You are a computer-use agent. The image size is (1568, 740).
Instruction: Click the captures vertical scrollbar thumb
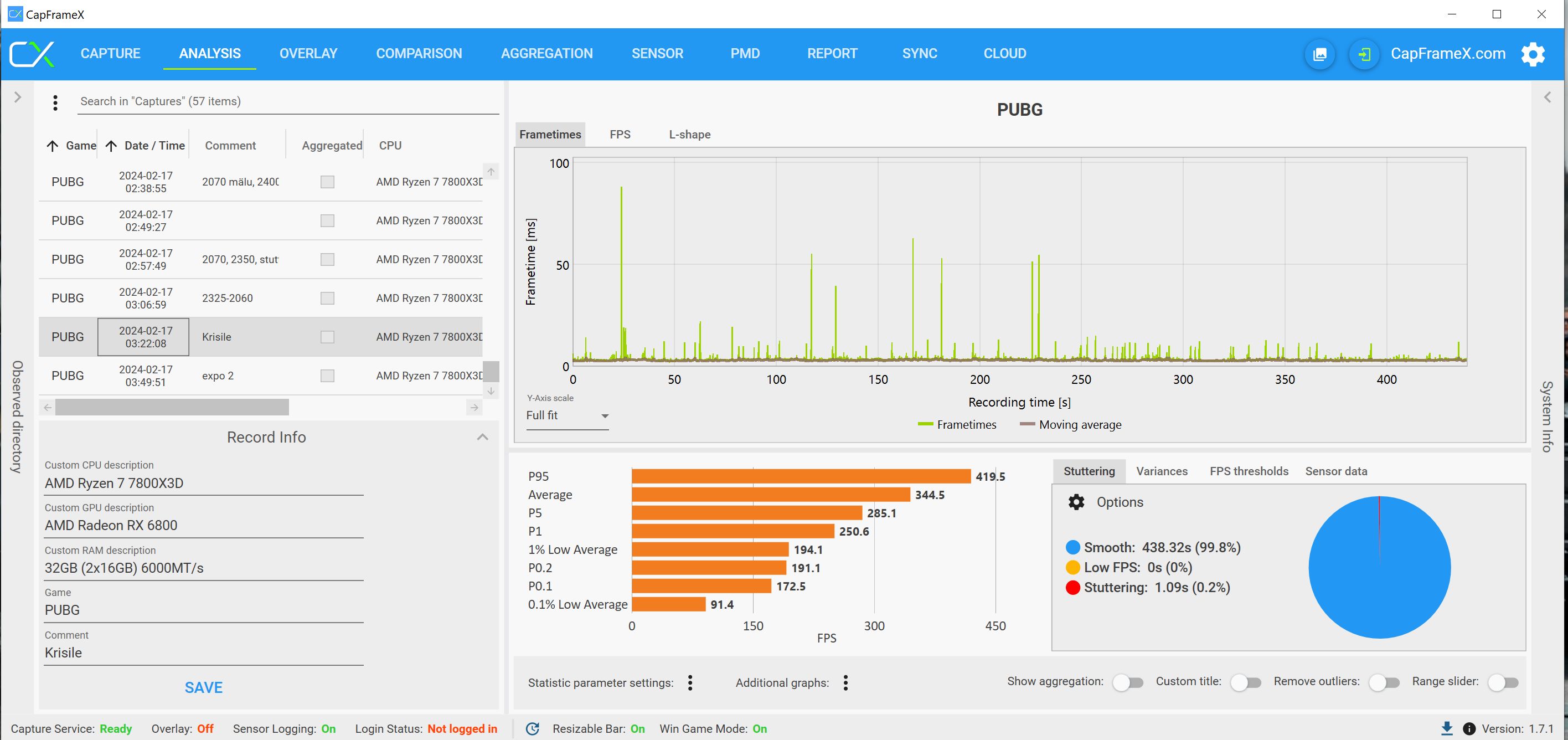coord(491,372)
